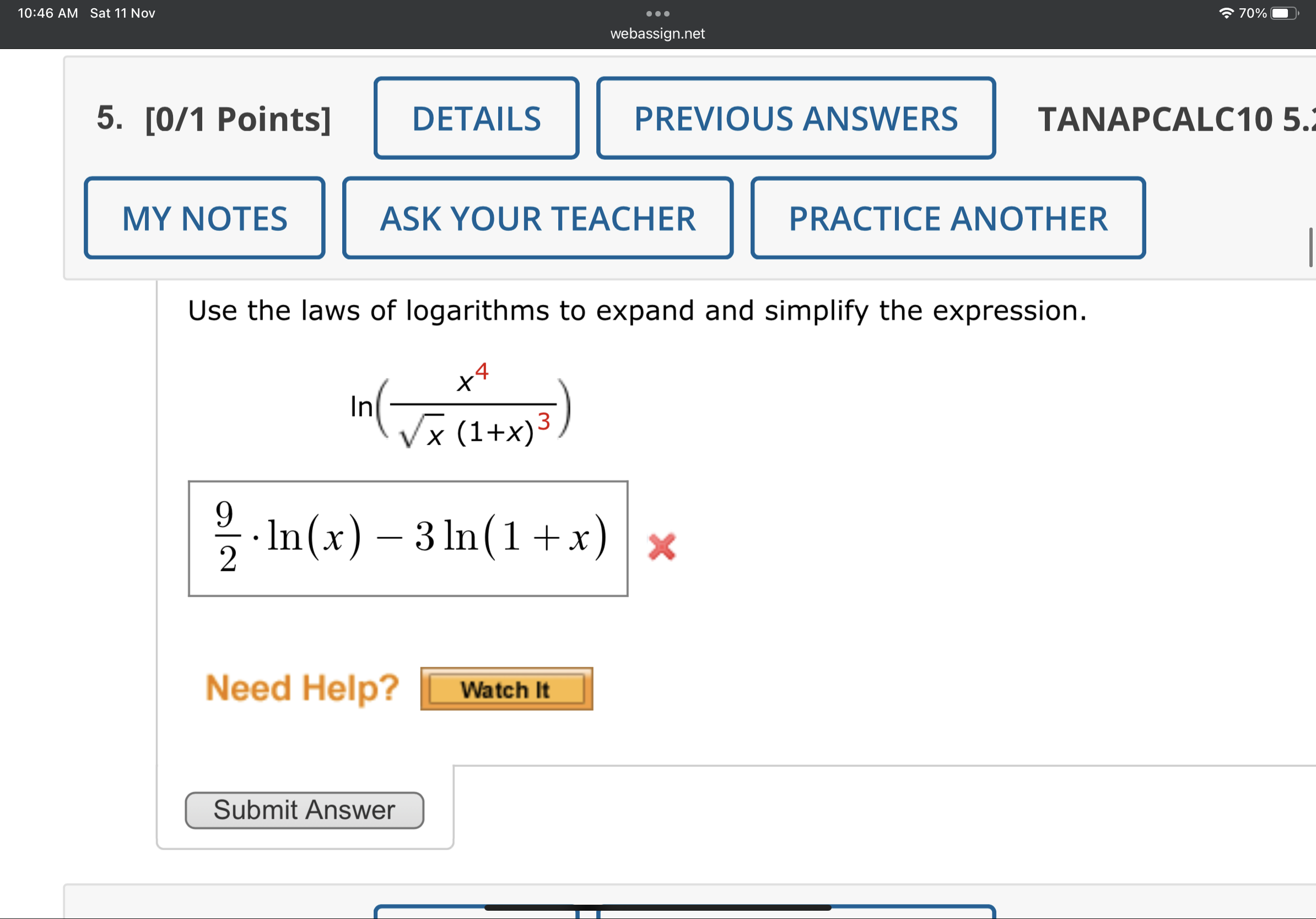Screen dimensions: 1316x919
Task: Open the DETAILS panel for question 5
Action: [x=476, y=118]
